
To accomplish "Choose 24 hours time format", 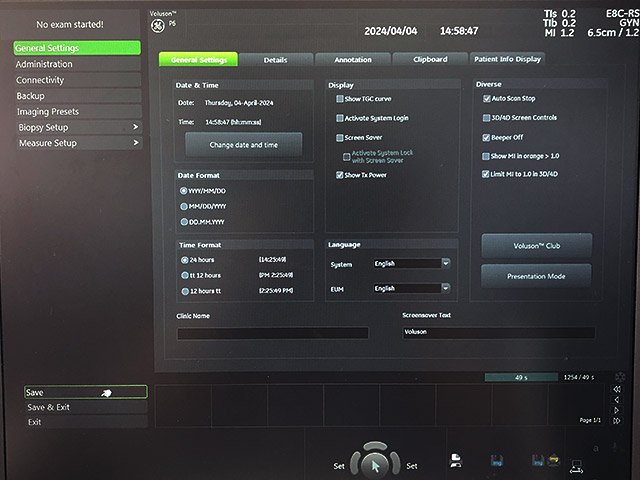I will click(184, 260).
